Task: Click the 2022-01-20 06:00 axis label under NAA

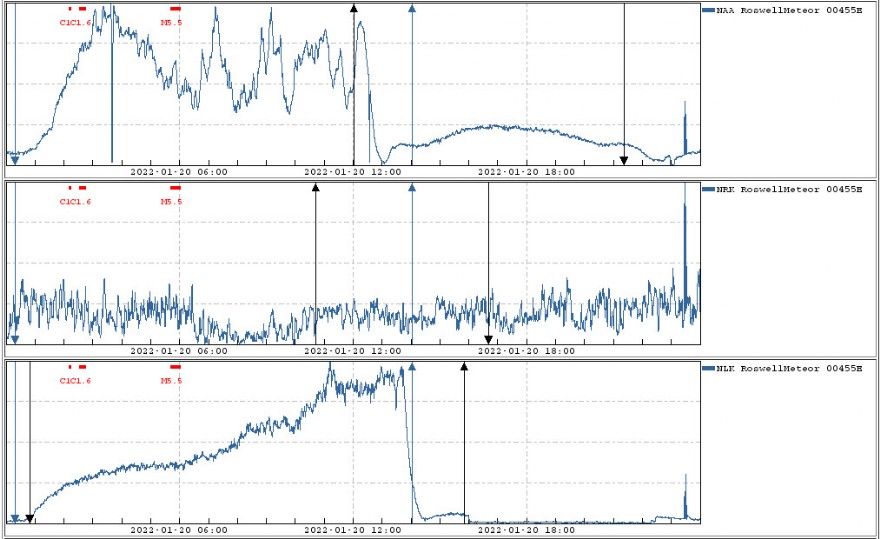Action: [x=179, y=172]
